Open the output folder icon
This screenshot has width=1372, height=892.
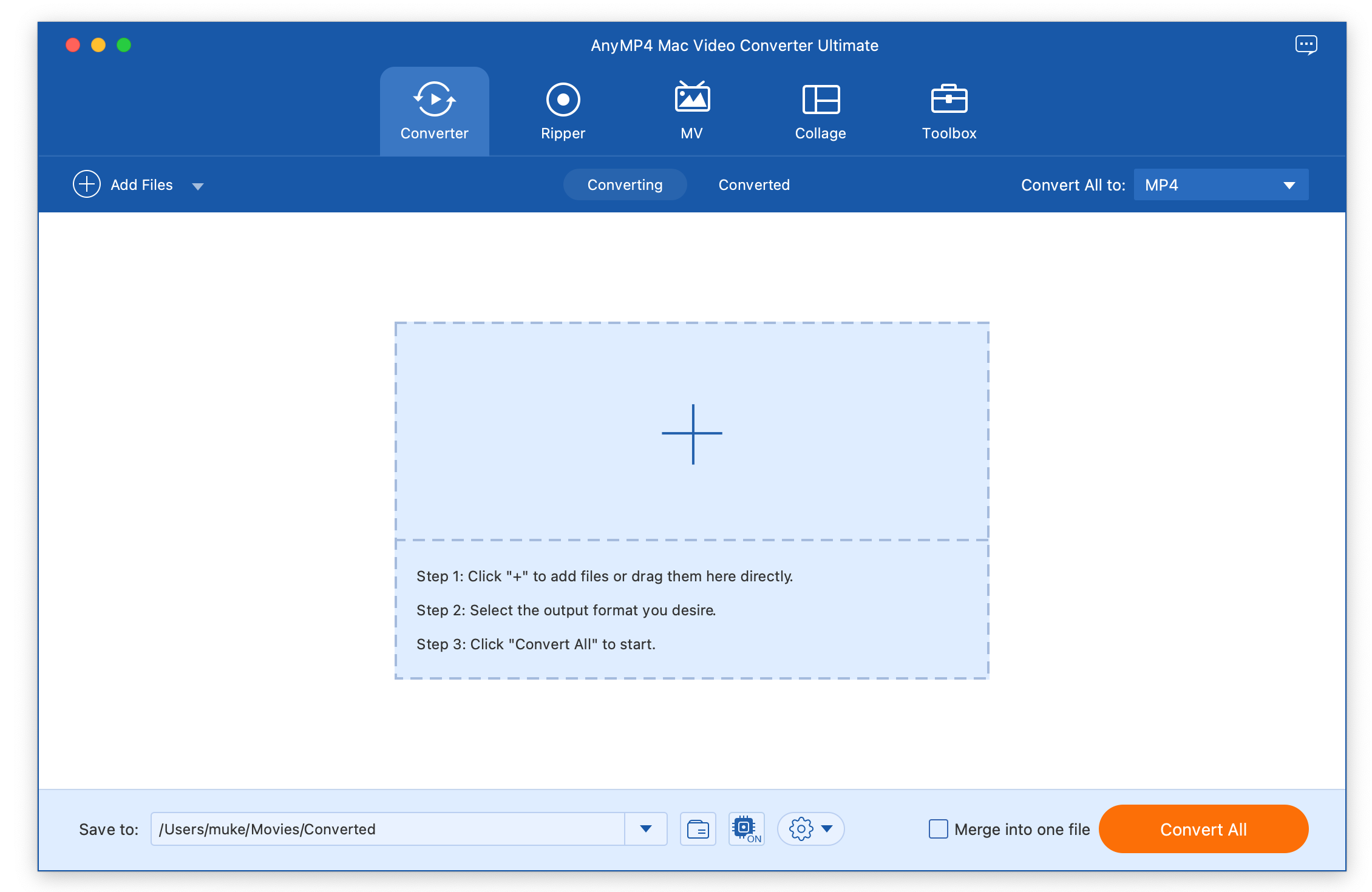pos(698,829)
